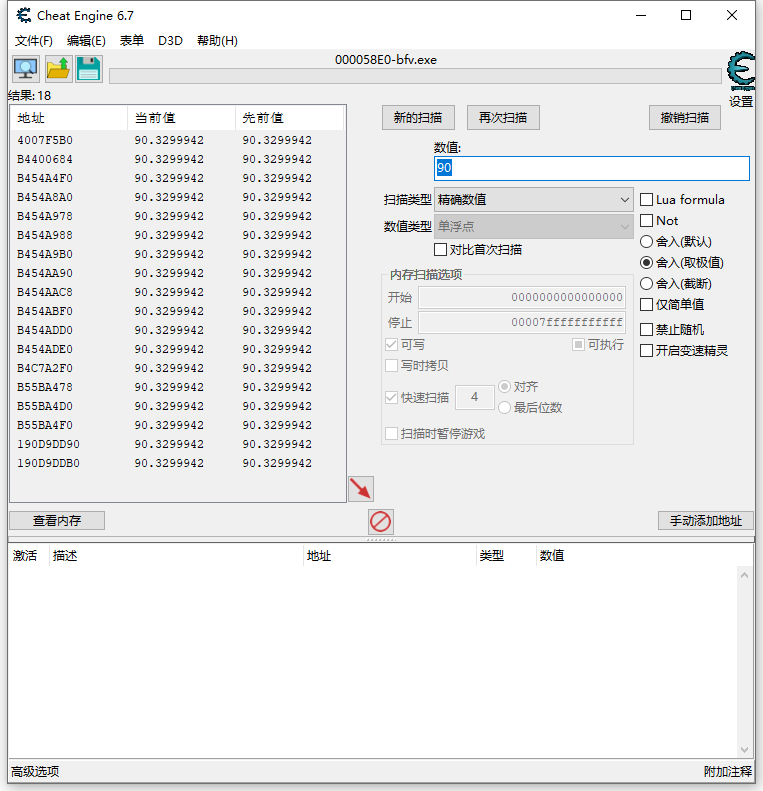Click the 激活 column header in address list
This screenshot has width=763, height=791.
point(29,556)
